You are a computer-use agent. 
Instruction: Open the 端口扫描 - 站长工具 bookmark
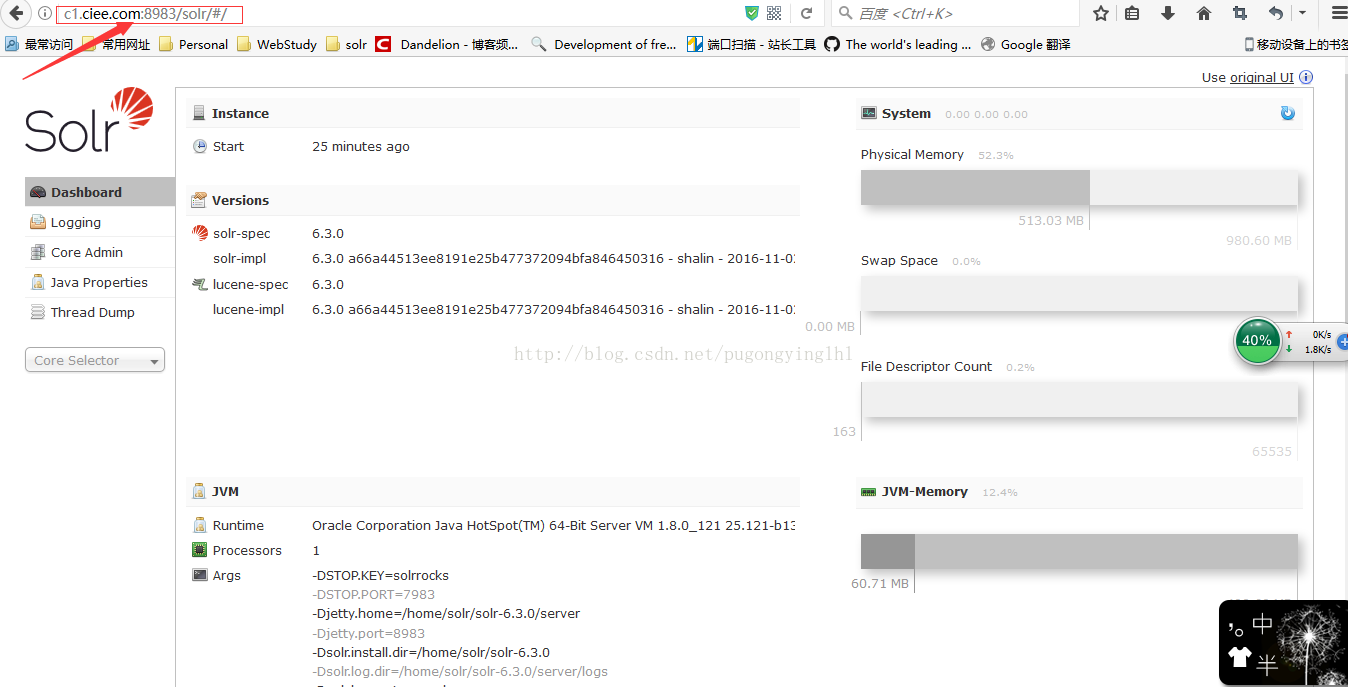[x=752, y=44]
